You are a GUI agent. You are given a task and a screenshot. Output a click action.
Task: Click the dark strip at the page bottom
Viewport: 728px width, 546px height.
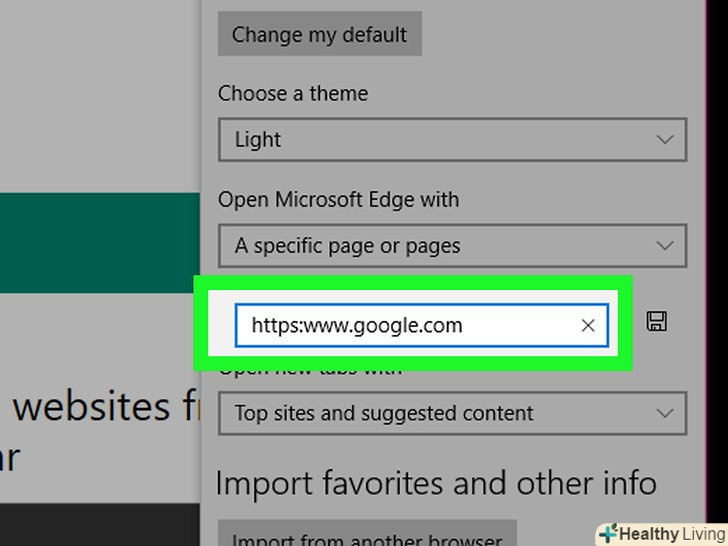(100, 525)
